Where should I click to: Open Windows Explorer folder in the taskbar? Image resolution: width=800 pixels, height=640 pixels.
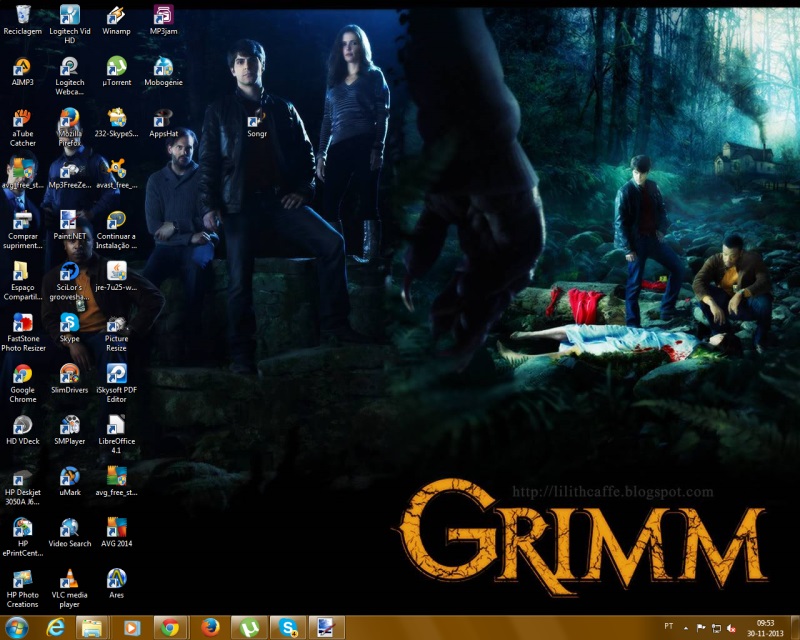point(92,627)
